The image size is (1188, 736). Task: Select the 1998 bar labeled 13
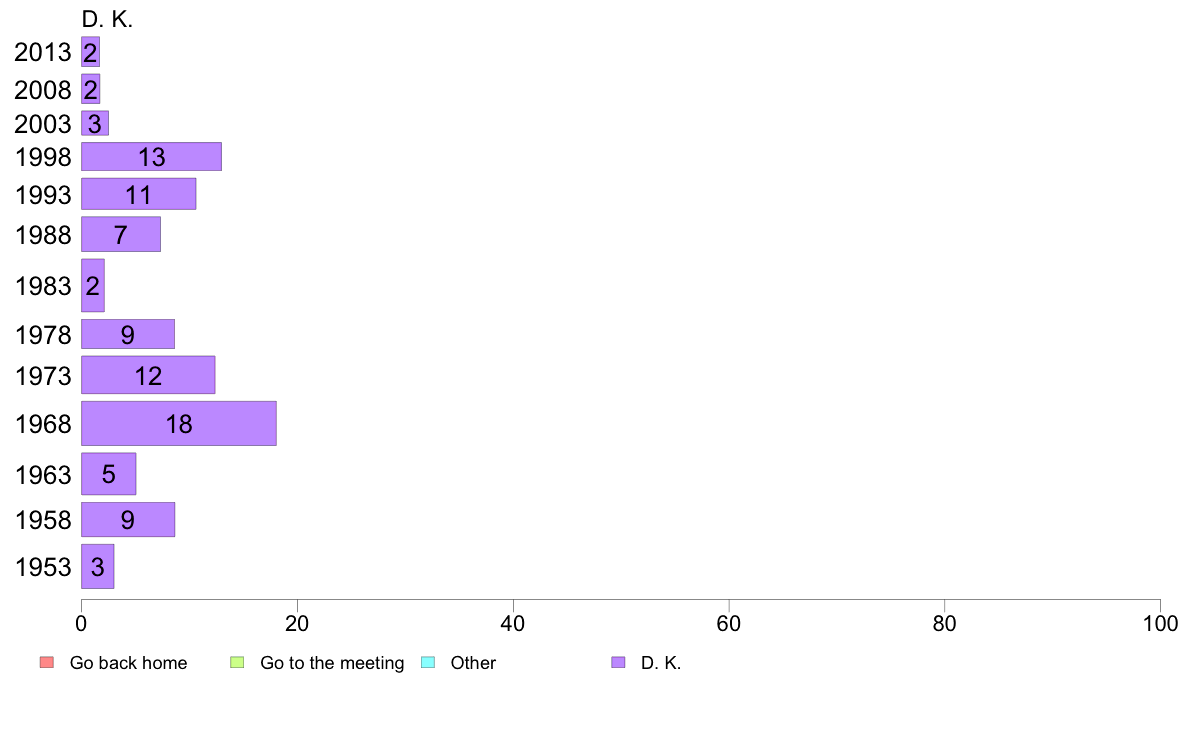click(152, 157)
